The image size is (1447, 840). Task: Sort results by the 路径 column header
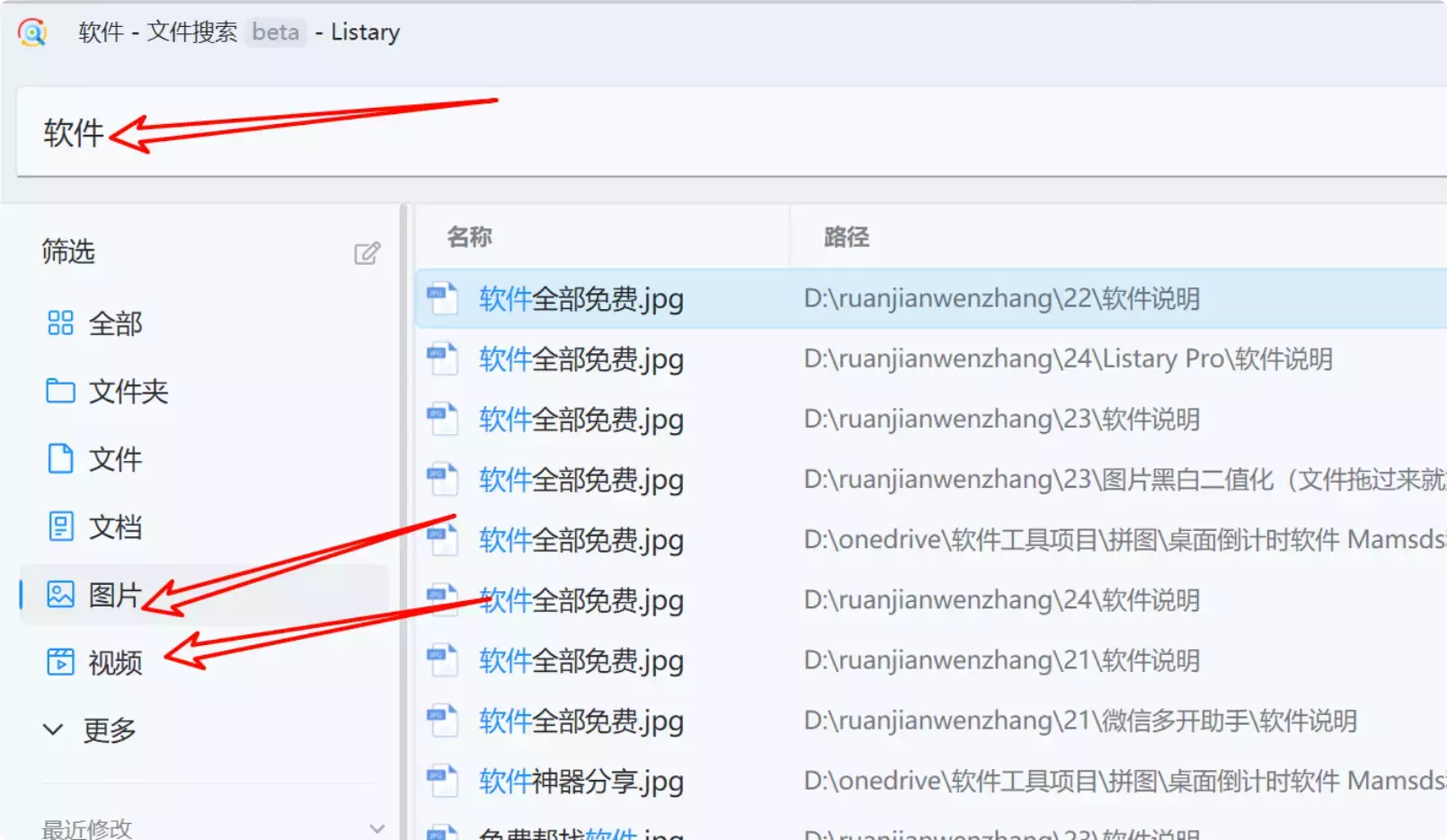[x=844, y=236]
